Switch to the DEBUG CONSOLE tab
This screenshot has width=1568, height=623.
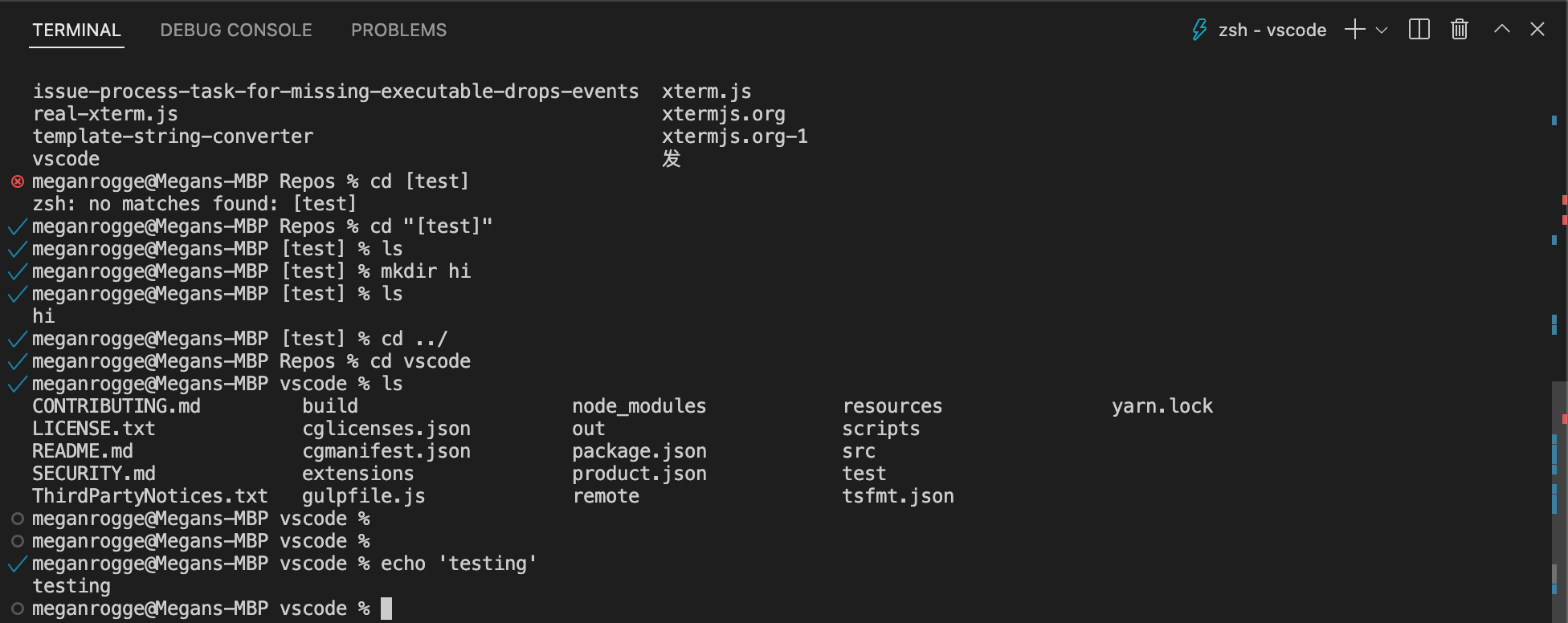point(236,30)
